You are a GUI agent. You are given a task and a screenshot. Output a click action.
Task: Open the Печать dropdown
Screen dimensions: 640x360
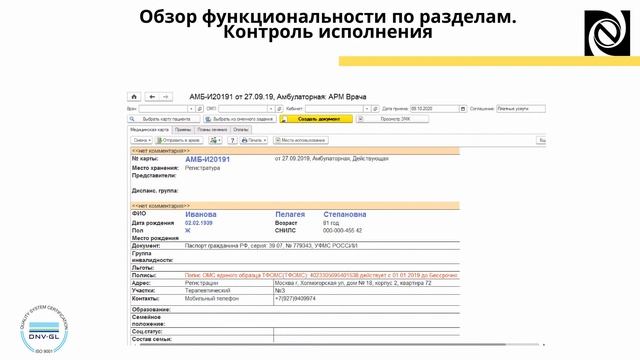click(254, 140)
